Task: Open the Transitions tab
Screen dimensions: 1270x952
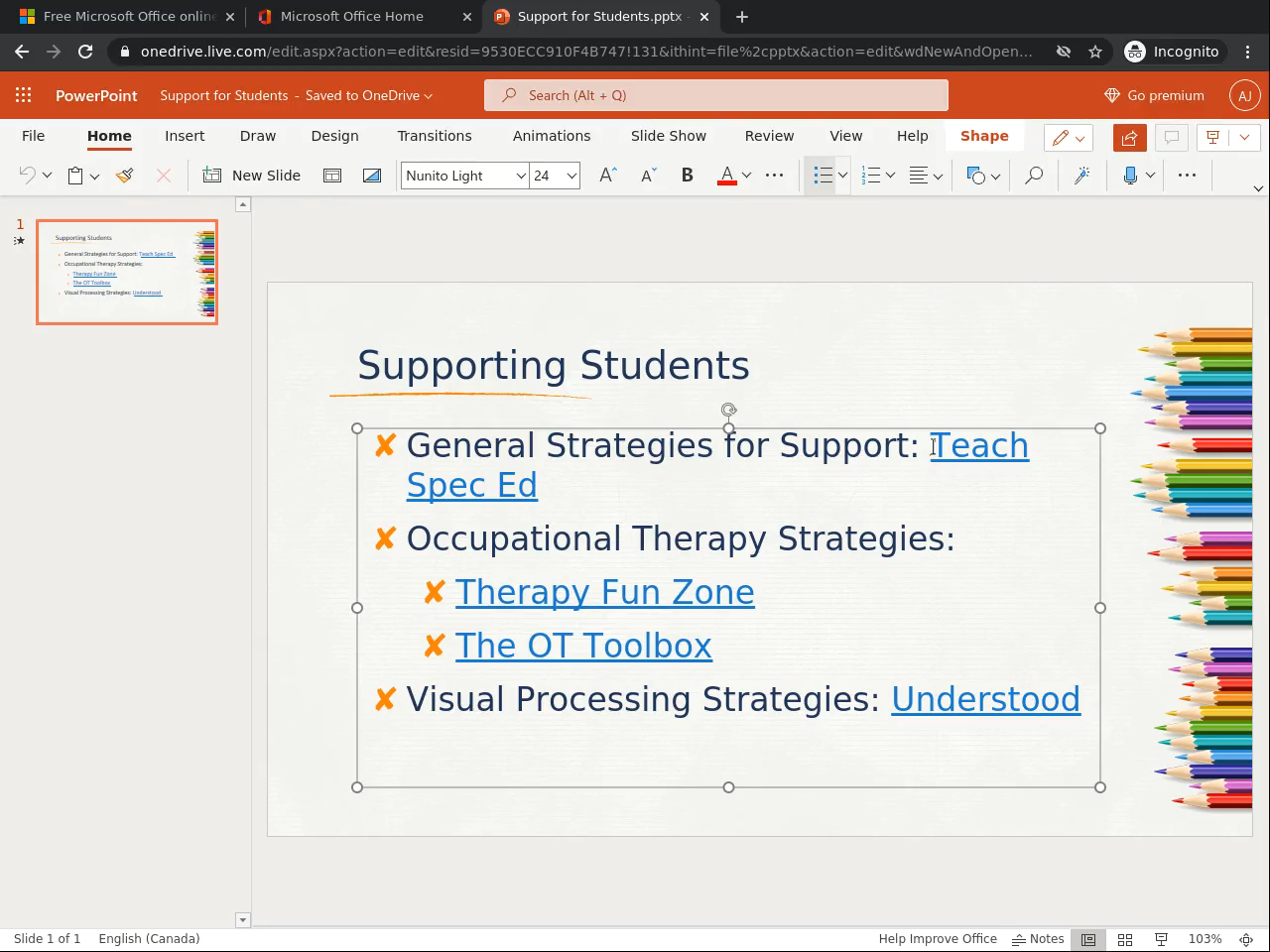Action: click(435, 136)
